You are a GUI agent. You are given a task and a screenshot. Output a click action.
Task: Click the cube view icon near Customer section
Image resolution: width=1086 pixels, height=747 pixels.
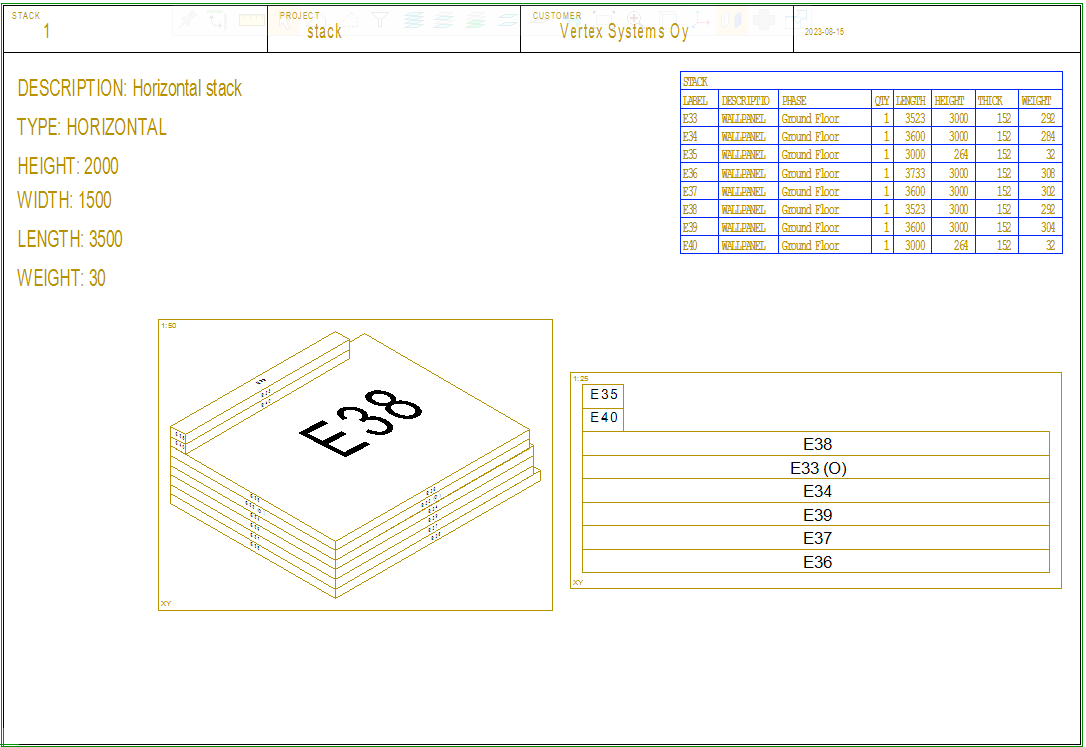point(666,18)
